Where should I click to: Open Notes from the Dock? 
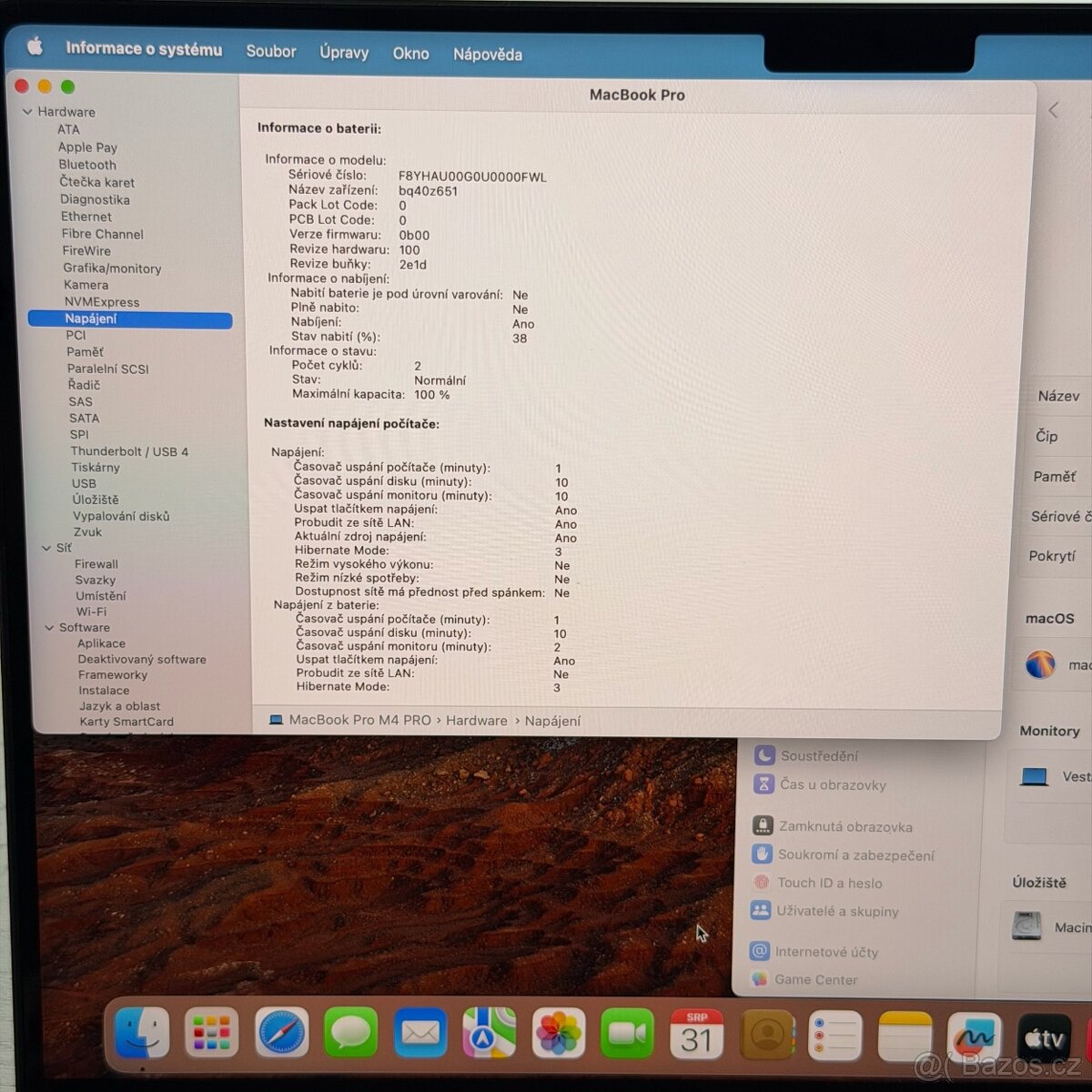[905, 1036]
